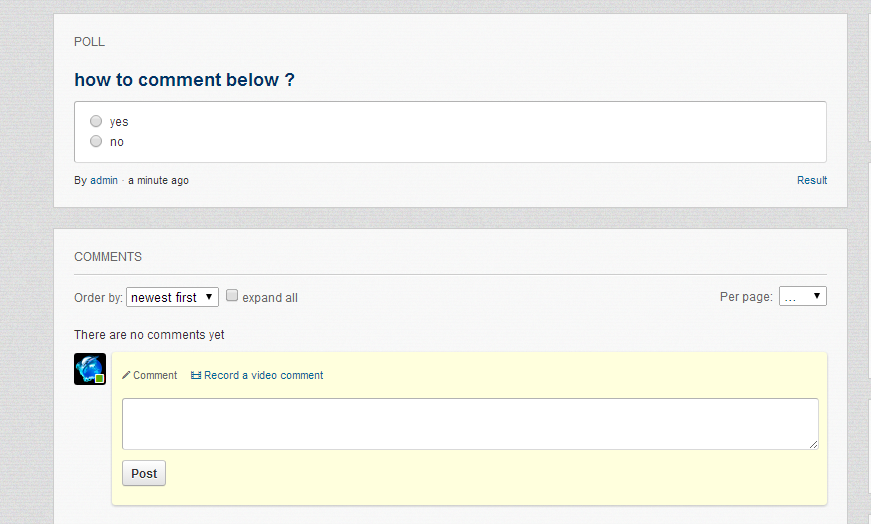The width and height of the screenshot is (871, 524).
Task: Click the pencil icon beside Comment
Action: (126, 376)
